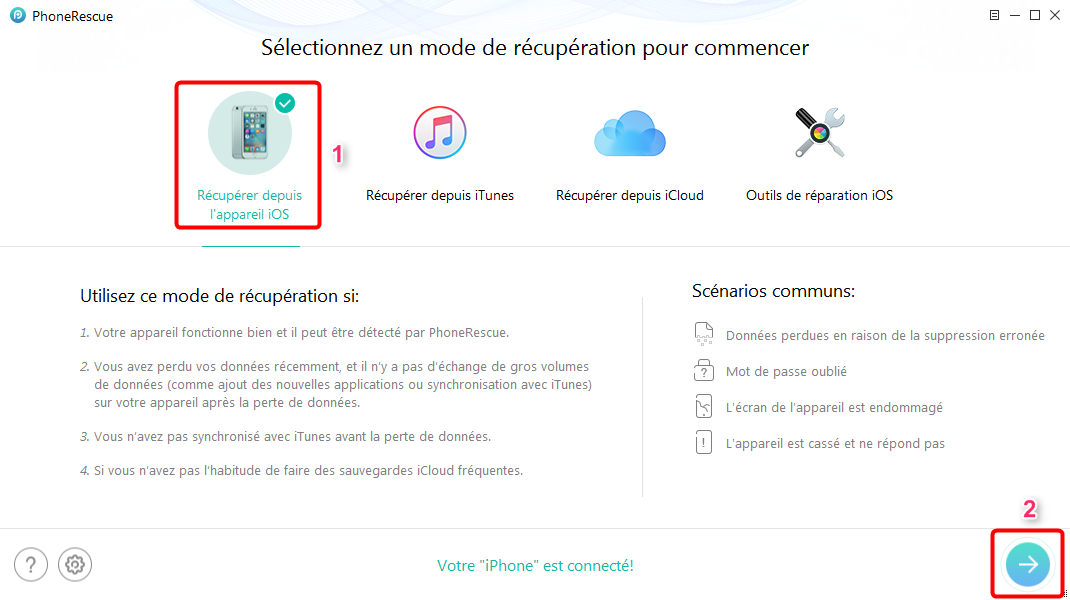Select the iPhone device recovery icon

click(x=249, y=133)
